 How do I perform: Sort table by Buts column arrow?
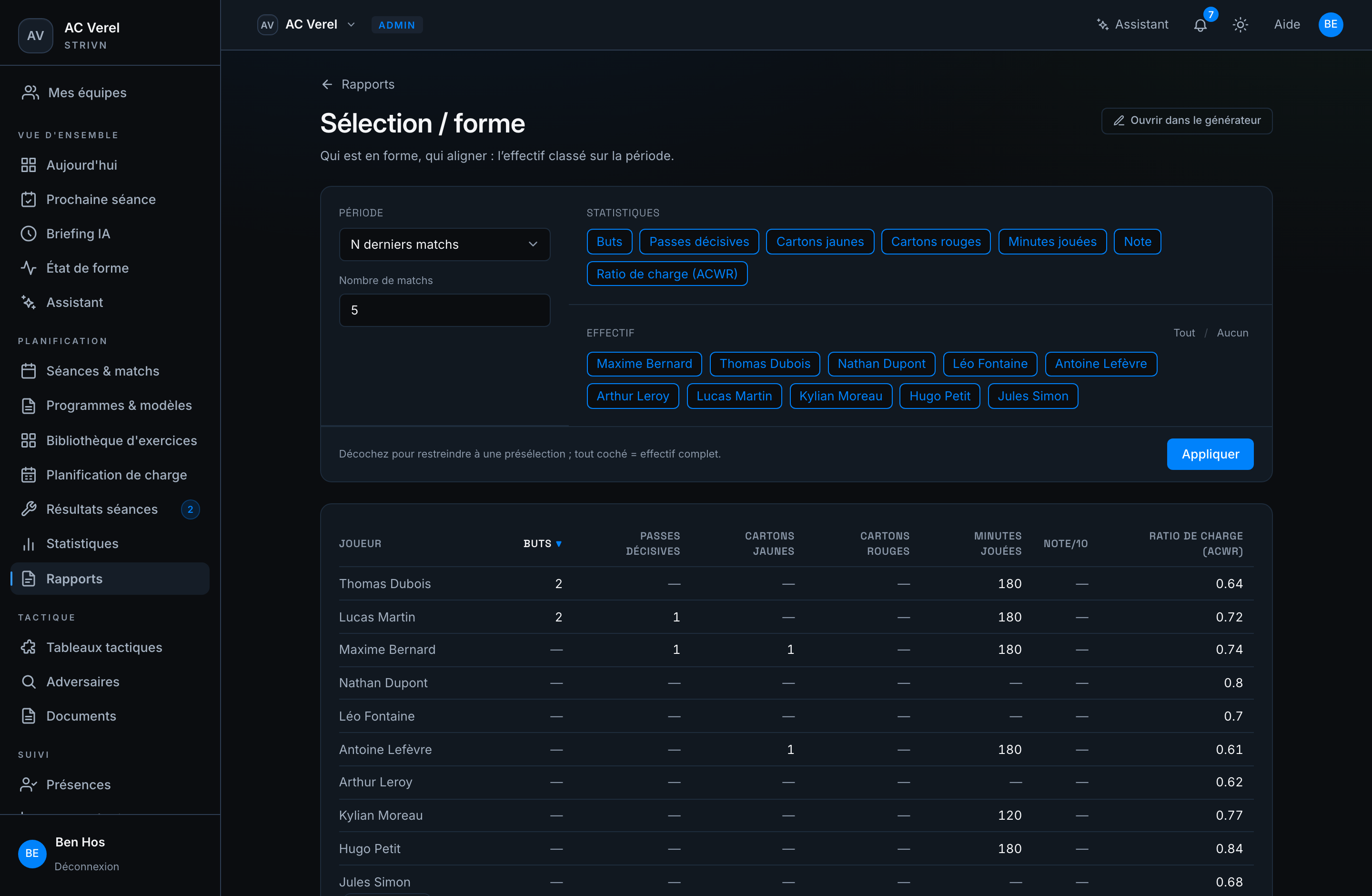pos(559,544)
